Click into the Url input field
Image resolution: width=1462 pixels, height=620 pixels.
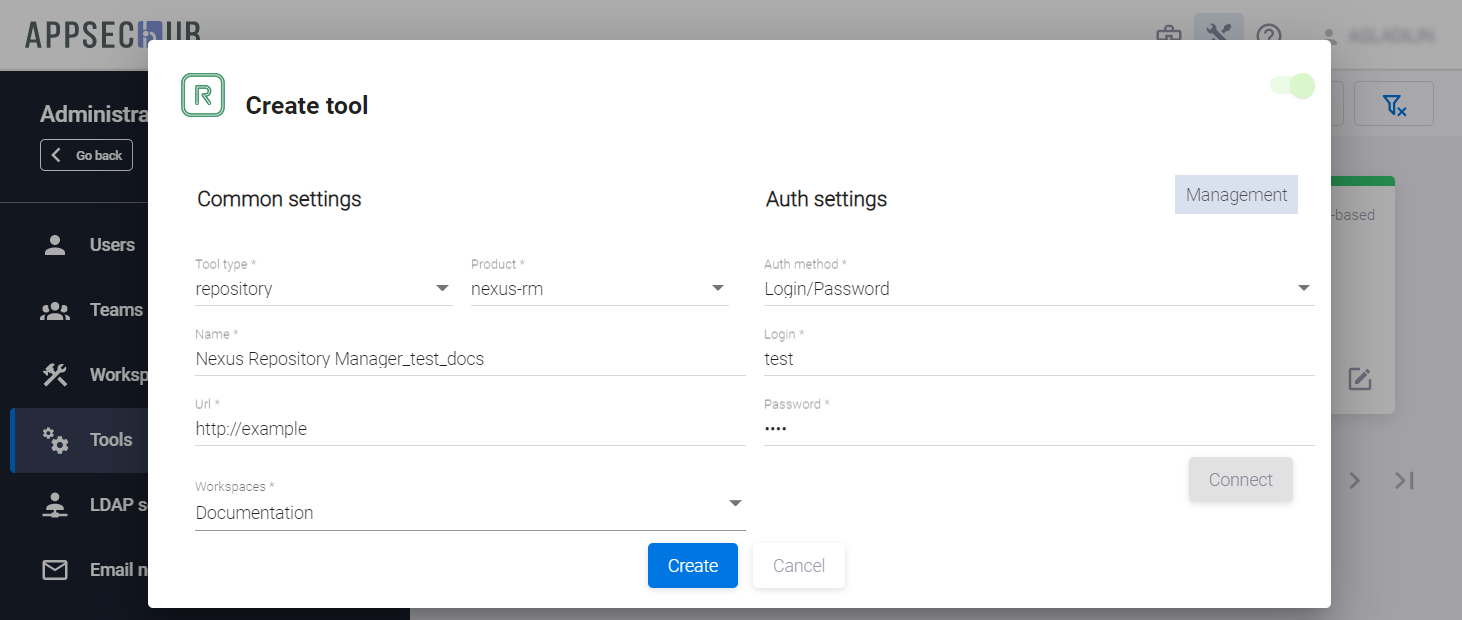tap(470, 429)
